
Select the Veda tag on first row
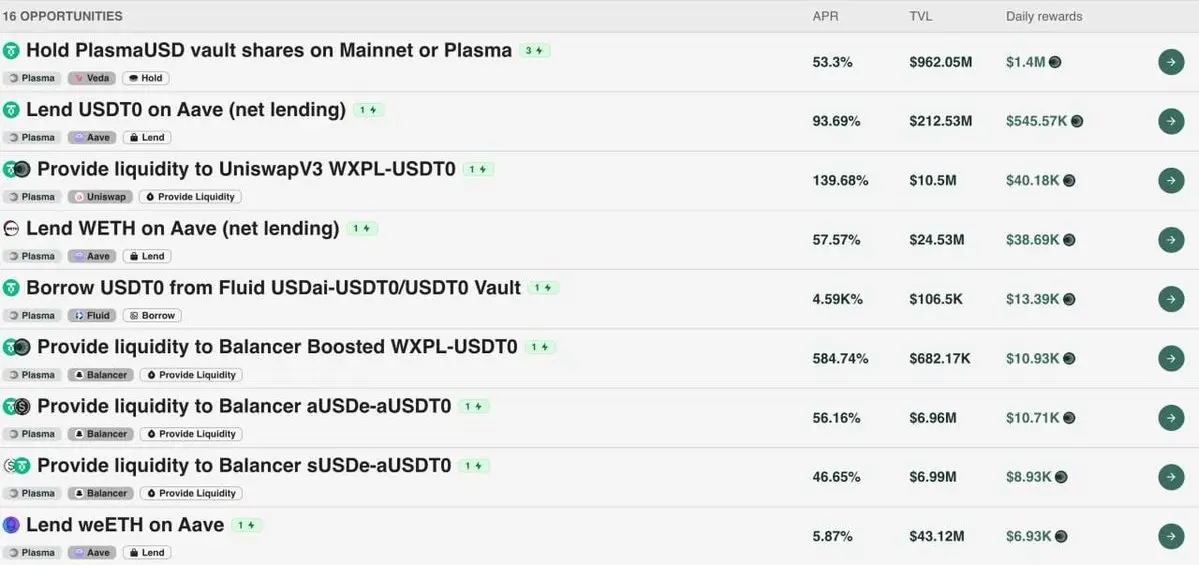(x=92, y=78)
